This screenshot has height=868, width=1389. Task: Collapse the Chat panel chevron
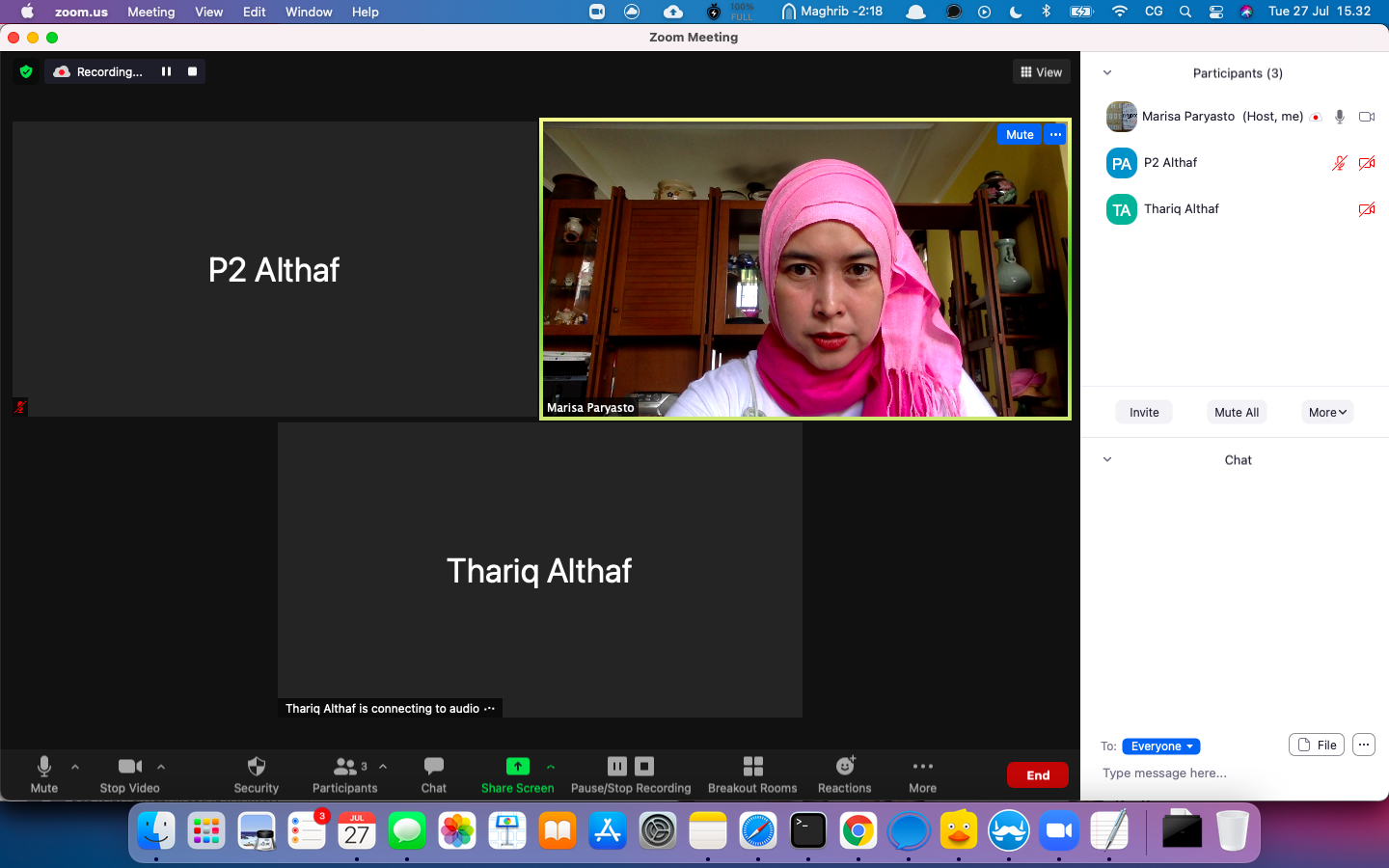coord(1107,460)
